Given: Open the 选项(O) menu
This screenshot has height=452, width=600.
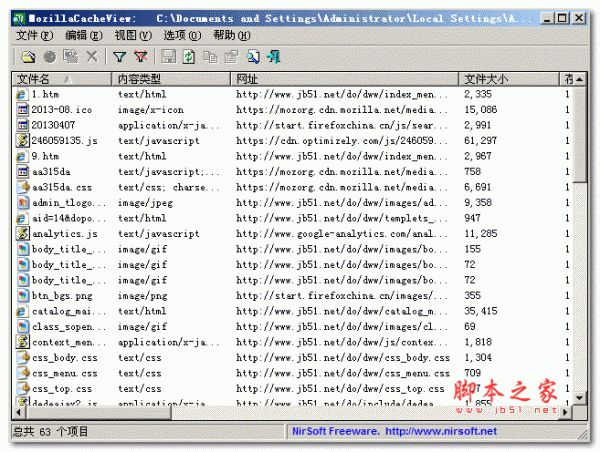Looking at the screenshot, I should click(x=183, y=36).
